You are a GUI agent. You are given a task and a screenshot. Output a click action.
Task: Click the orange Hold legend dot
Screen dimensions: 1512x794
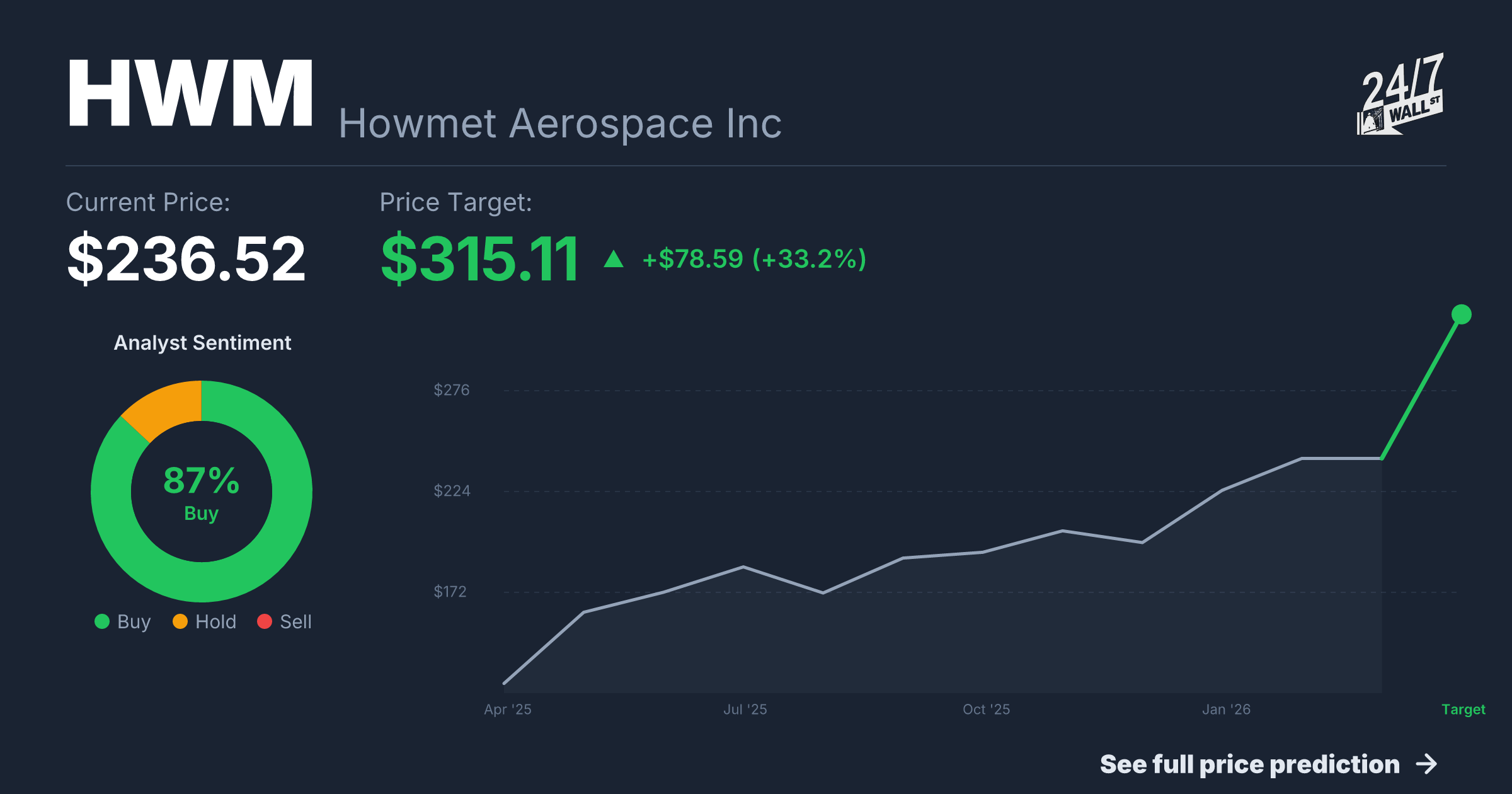[x=180, y=621]
